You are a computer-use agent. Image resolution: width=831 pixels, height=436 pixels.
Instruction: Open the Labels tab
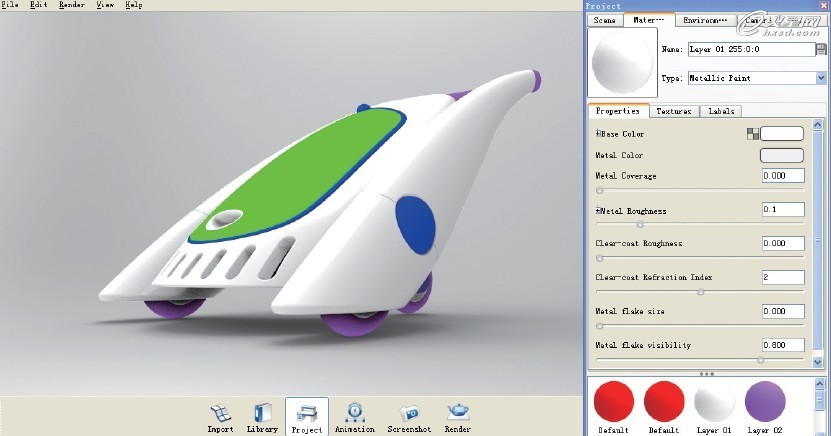[720, 111]
